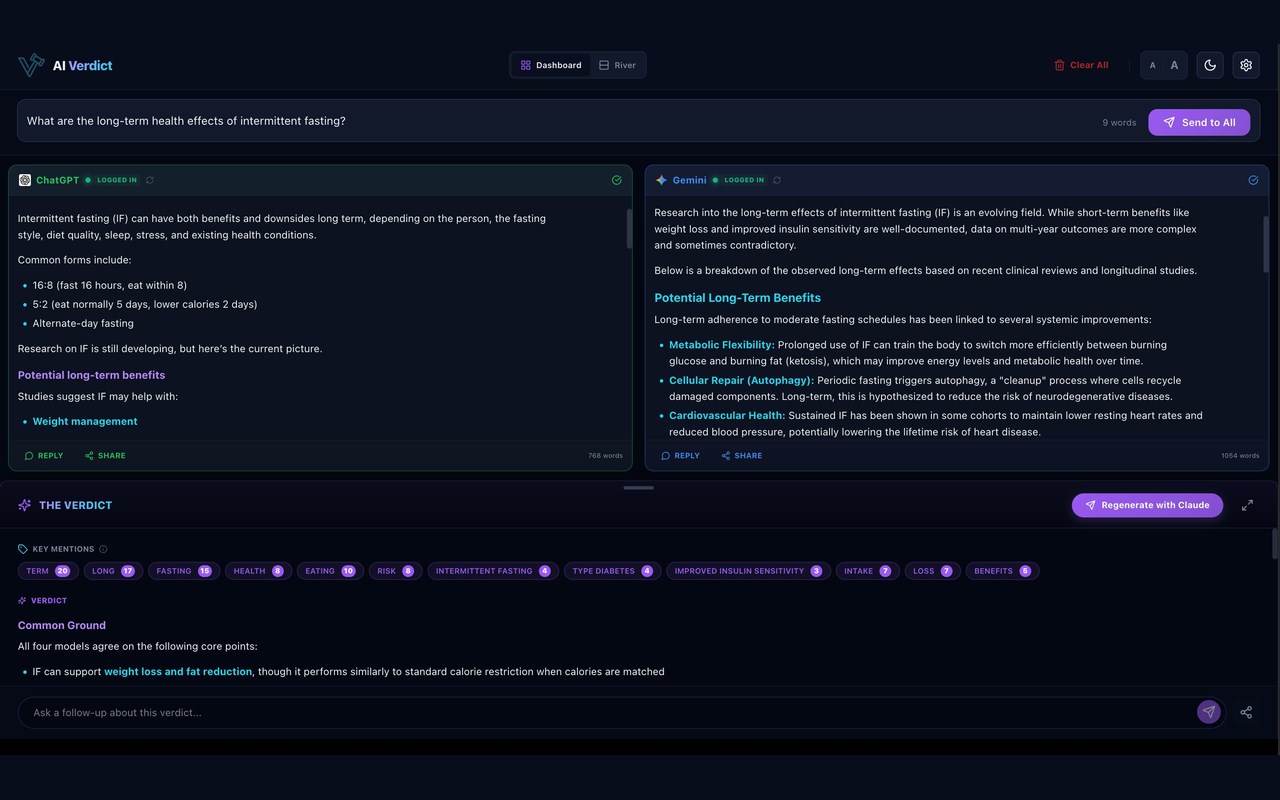This screenshot has height=800, width=1280.
Task: Select the TERM 20 keyword chip
Action: pos(48,571)
